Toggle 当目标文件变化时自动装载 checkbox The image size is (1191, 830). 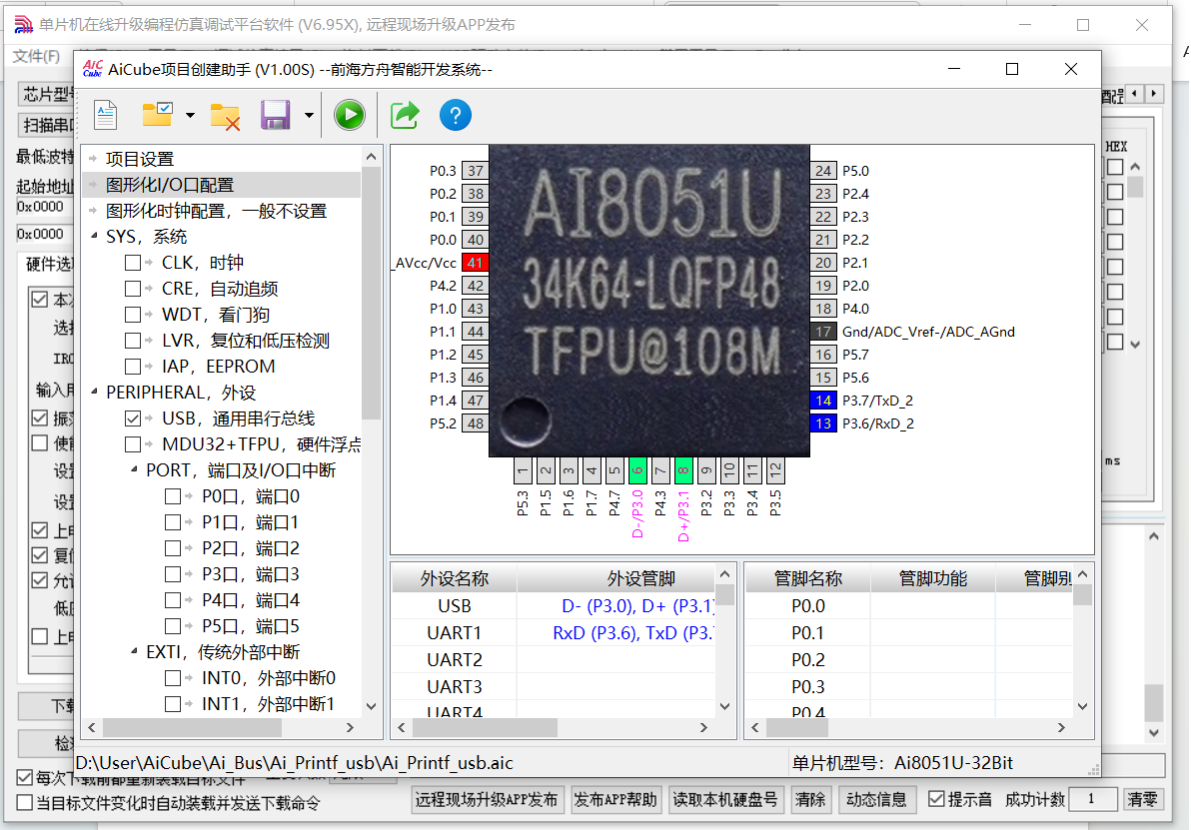tap(24, 803)
